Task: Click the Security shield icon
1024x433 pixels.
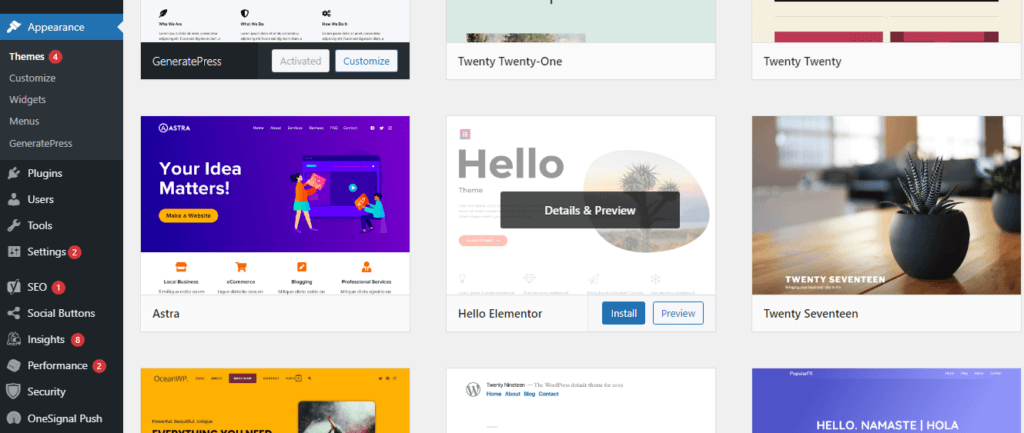Action: point(14,392)
